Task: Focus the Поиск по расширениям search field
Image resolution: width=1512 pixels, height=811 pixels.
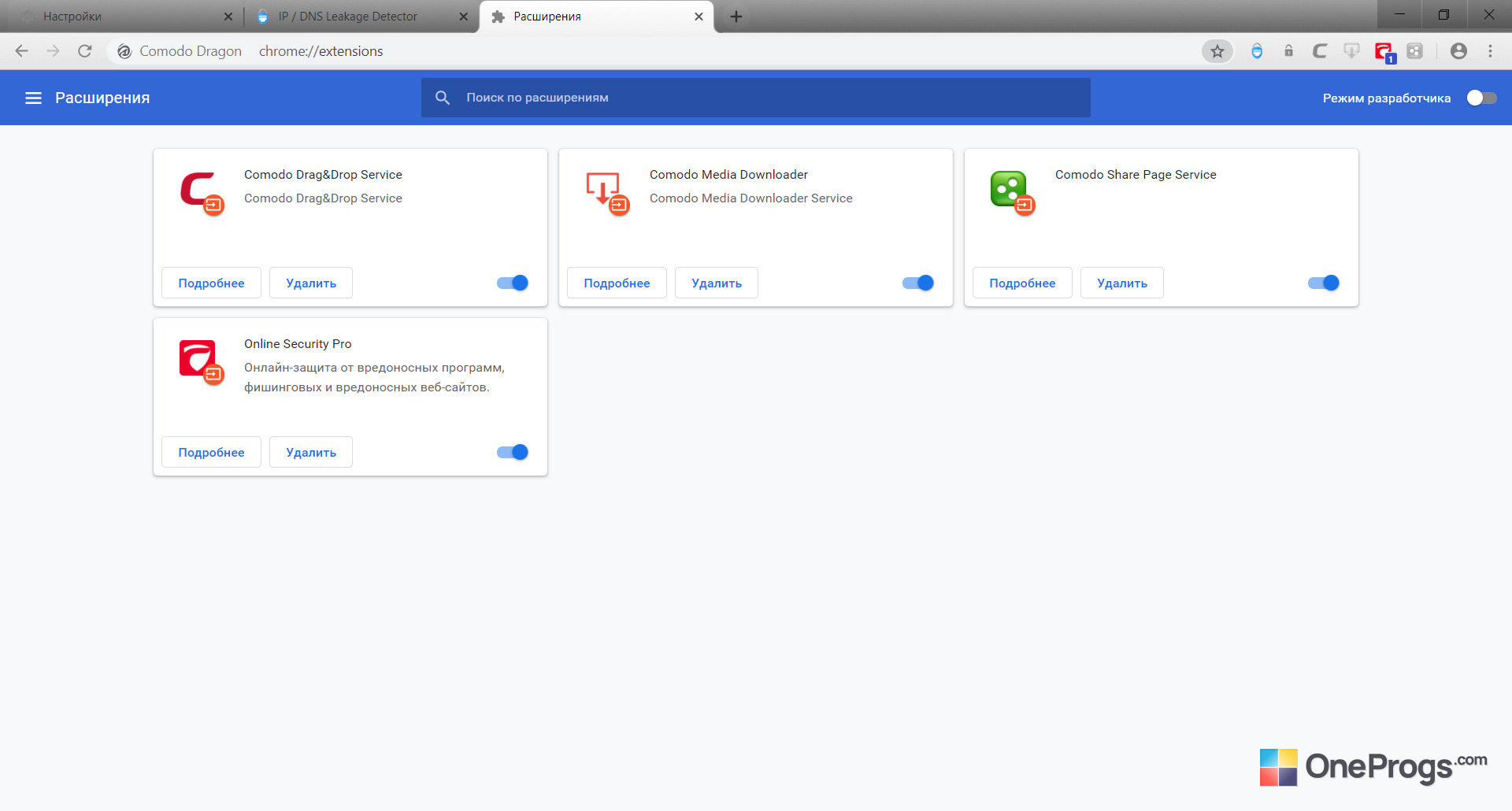Action: point(756,98)
